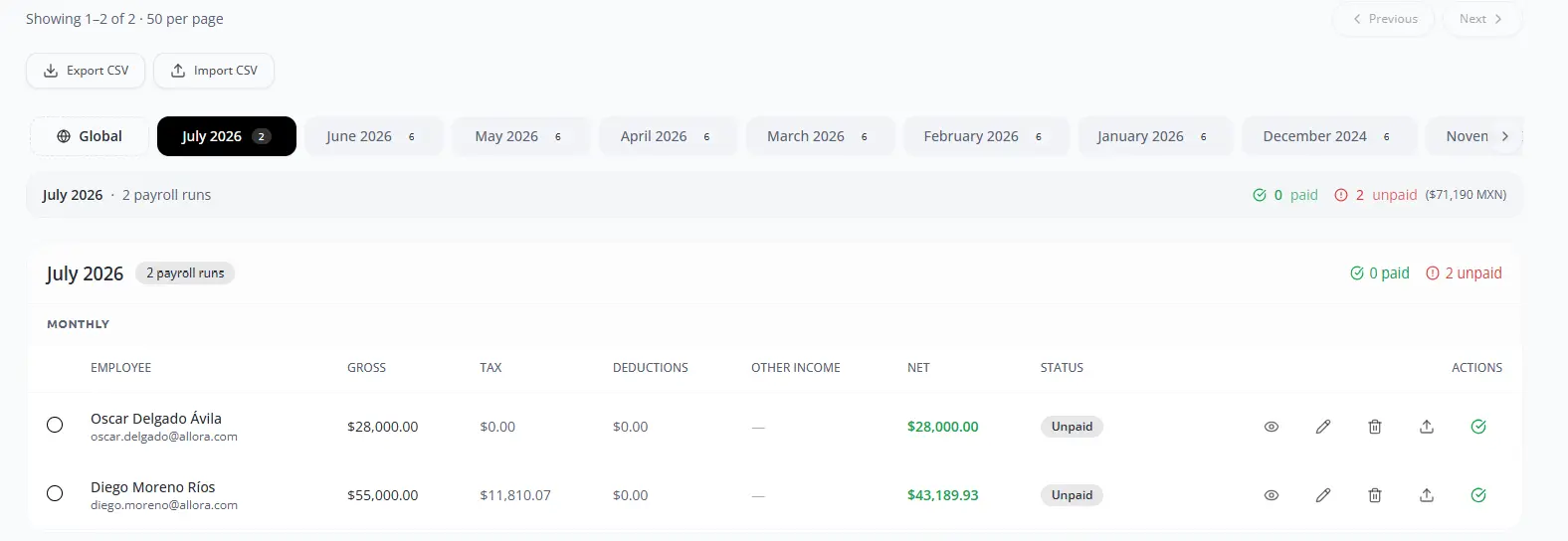The height and width of the screenshot is (541, 1568).
Task: Click oscar.delgado@allora.com email
Action: tap(164, 437)
